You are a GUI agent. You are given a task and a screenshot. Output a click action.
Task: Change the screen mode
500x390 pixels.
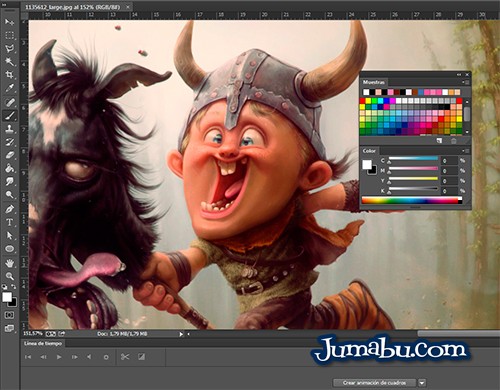[9, 329]
